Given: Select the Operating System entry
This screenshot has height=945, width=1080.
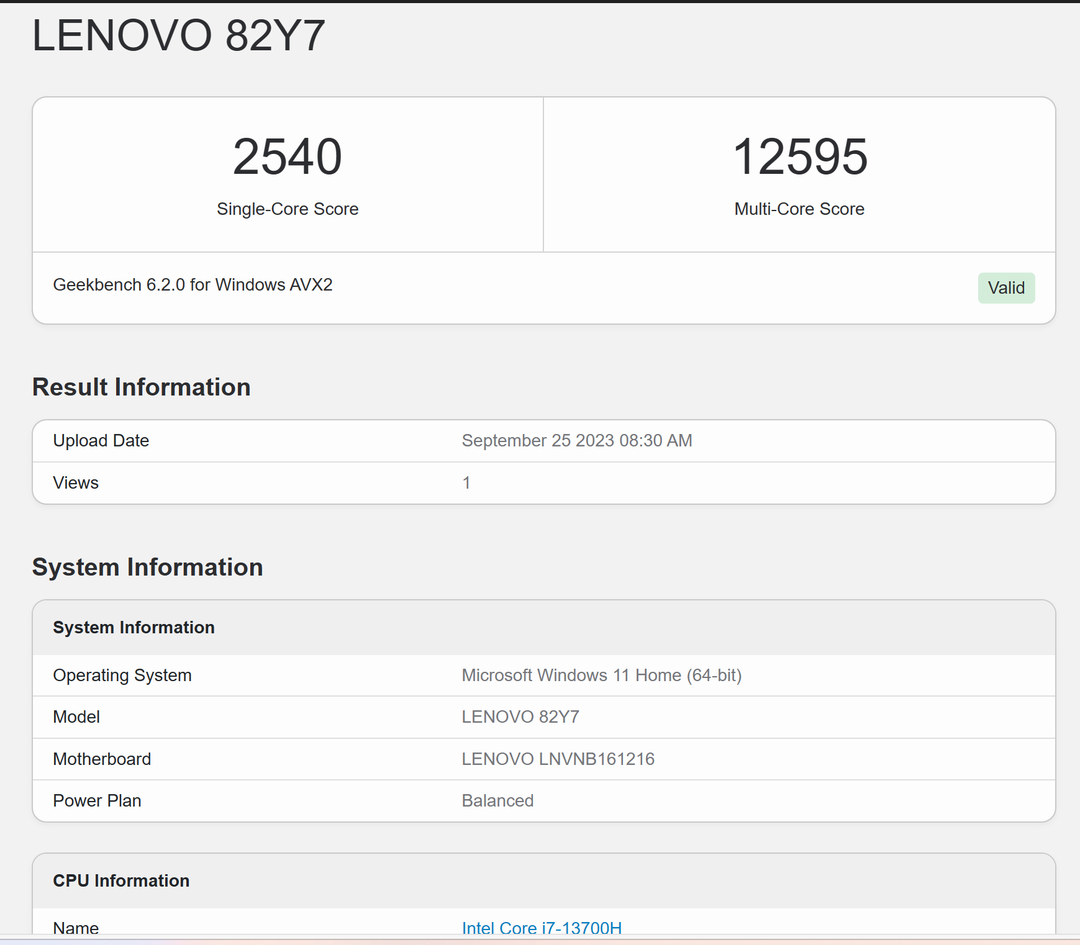Looking at the screenshot, I should pos(122,675).
